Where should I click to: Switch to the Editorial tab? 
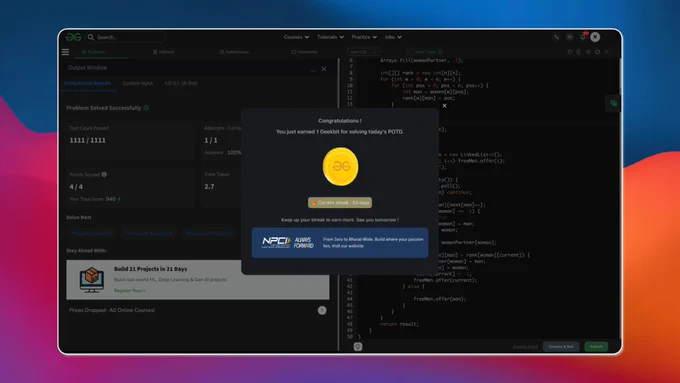point(163,52)
